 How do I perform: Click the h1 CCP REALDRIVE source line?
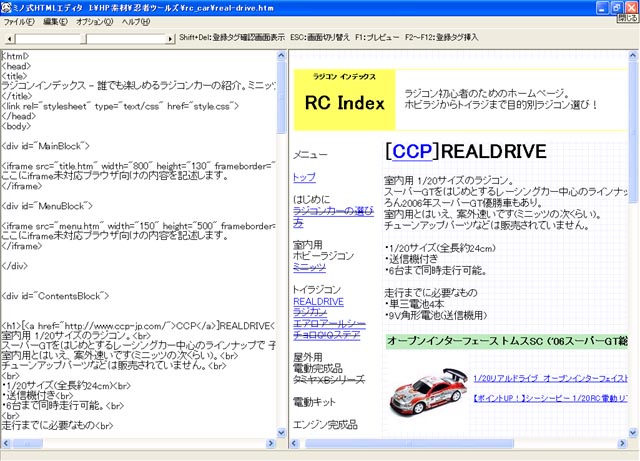click(x=139, y=326)
